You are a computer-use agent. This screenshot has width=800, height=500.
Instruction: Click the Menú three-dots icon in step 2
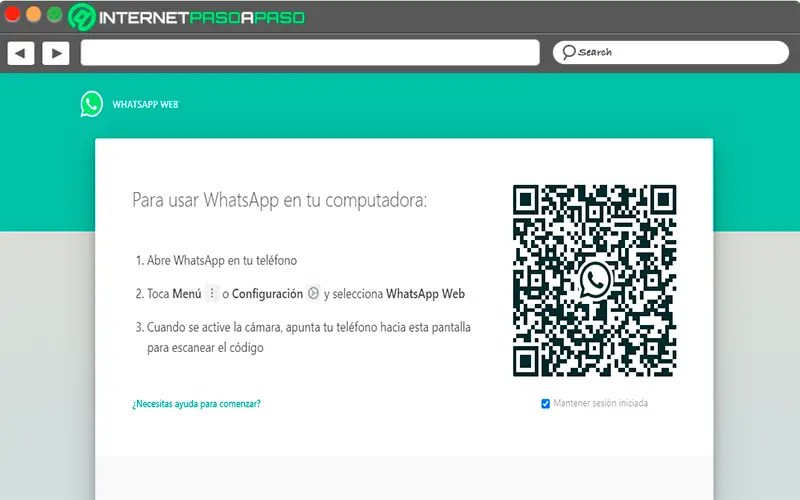click(212, 293)
